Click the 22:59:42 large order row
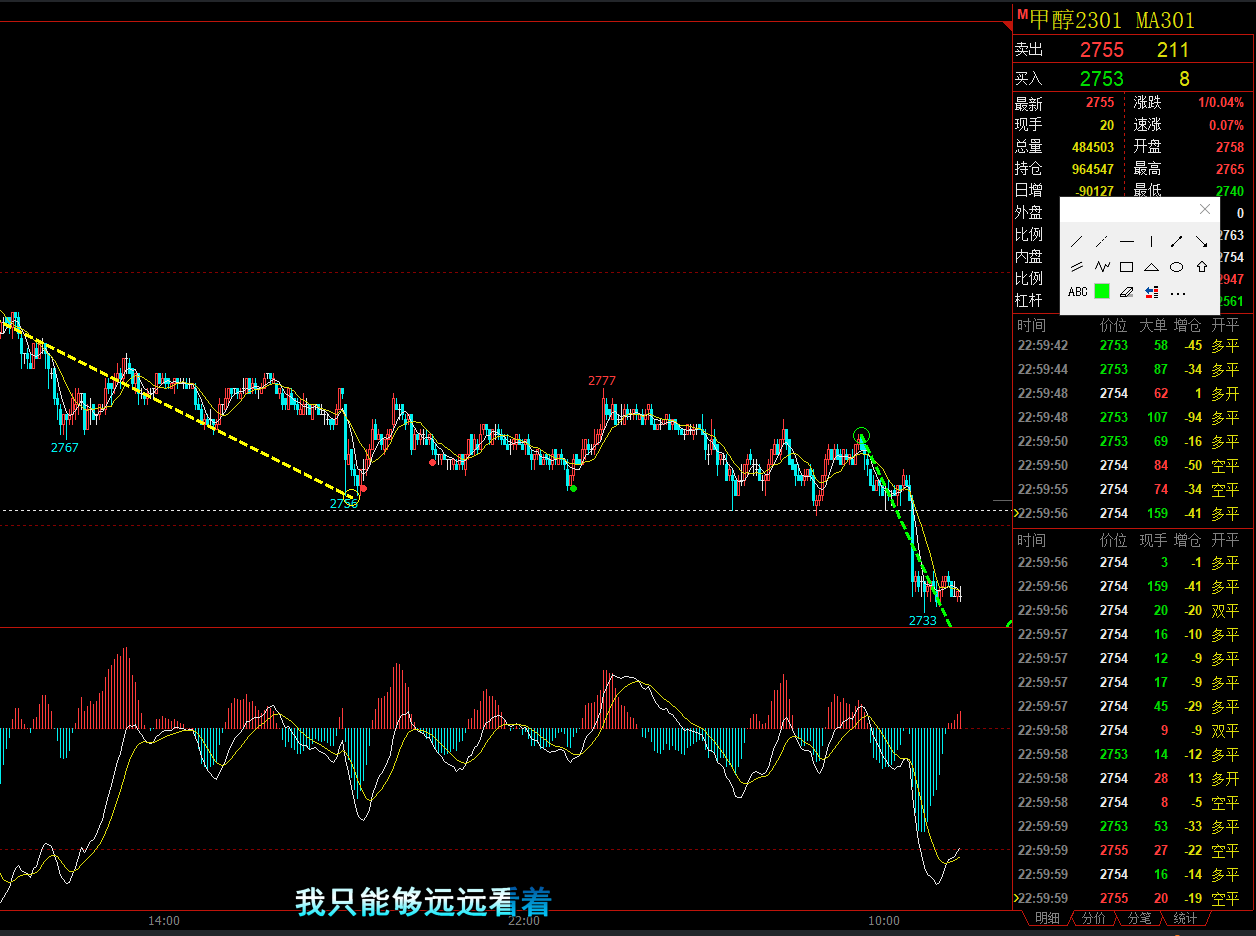This screenshot has width=1256, height=936. (1130, 345)
